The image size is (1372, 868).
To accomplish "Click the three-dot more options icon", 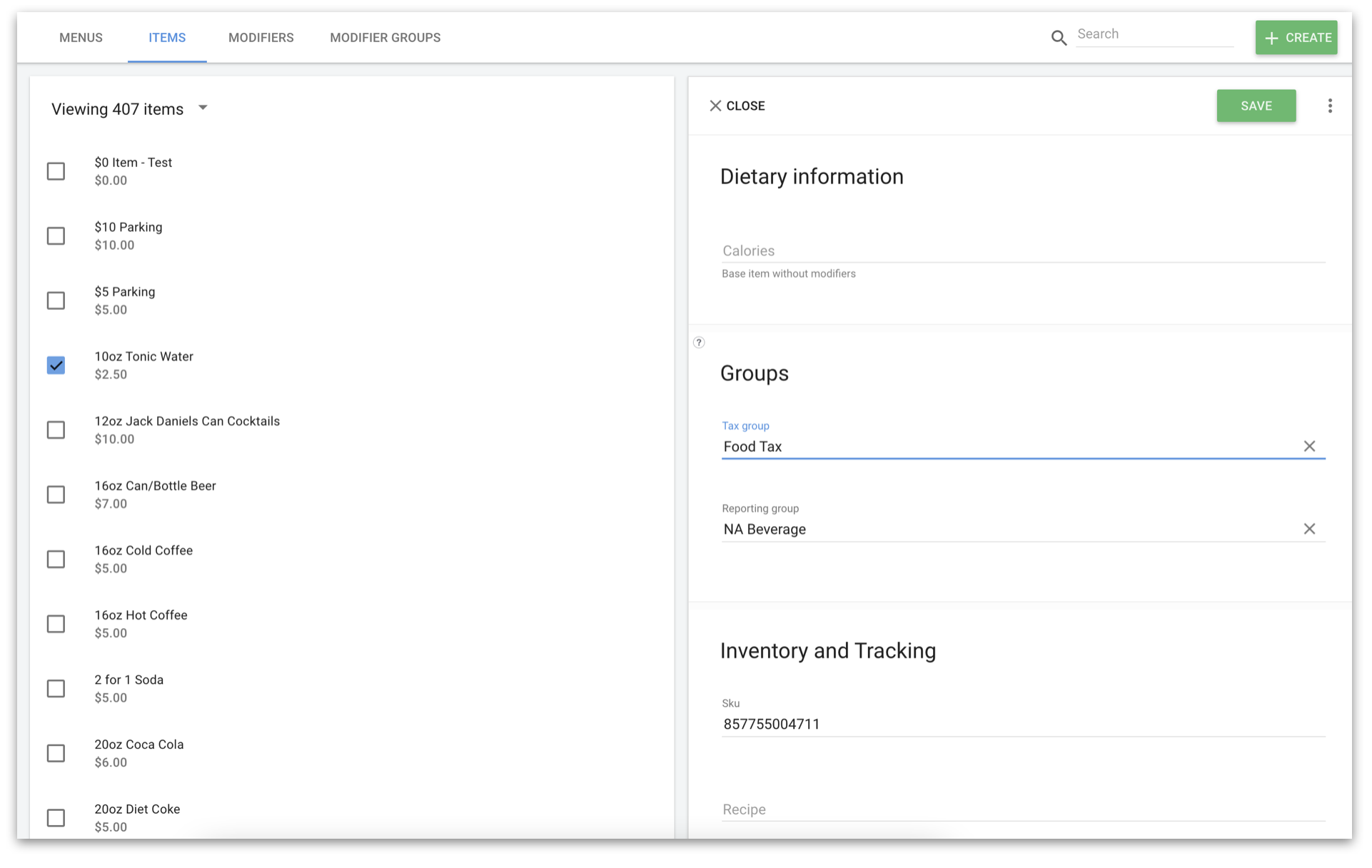I will [1330, 106].
